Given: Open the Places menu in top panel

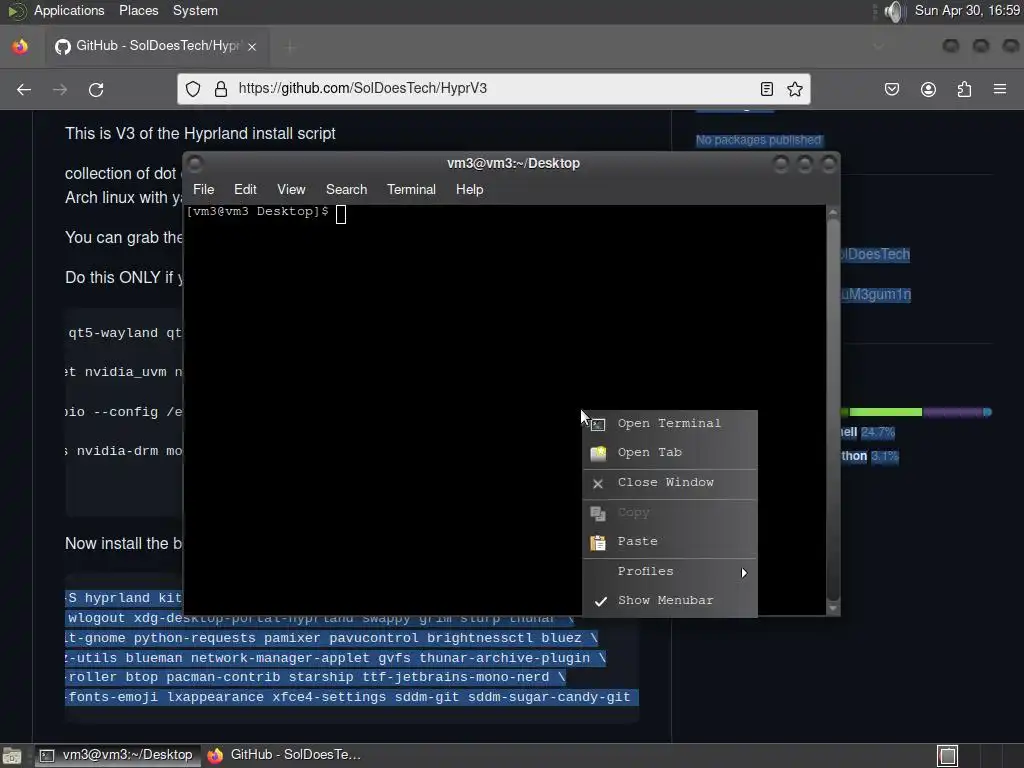Looking at the screenshot, I should pos(138,10).
